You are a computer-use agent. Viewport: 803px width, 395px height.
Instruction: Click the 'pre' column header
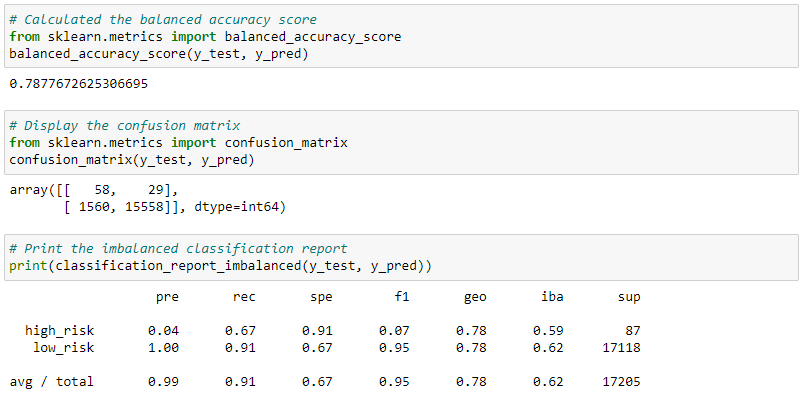[x=167, y=297]
